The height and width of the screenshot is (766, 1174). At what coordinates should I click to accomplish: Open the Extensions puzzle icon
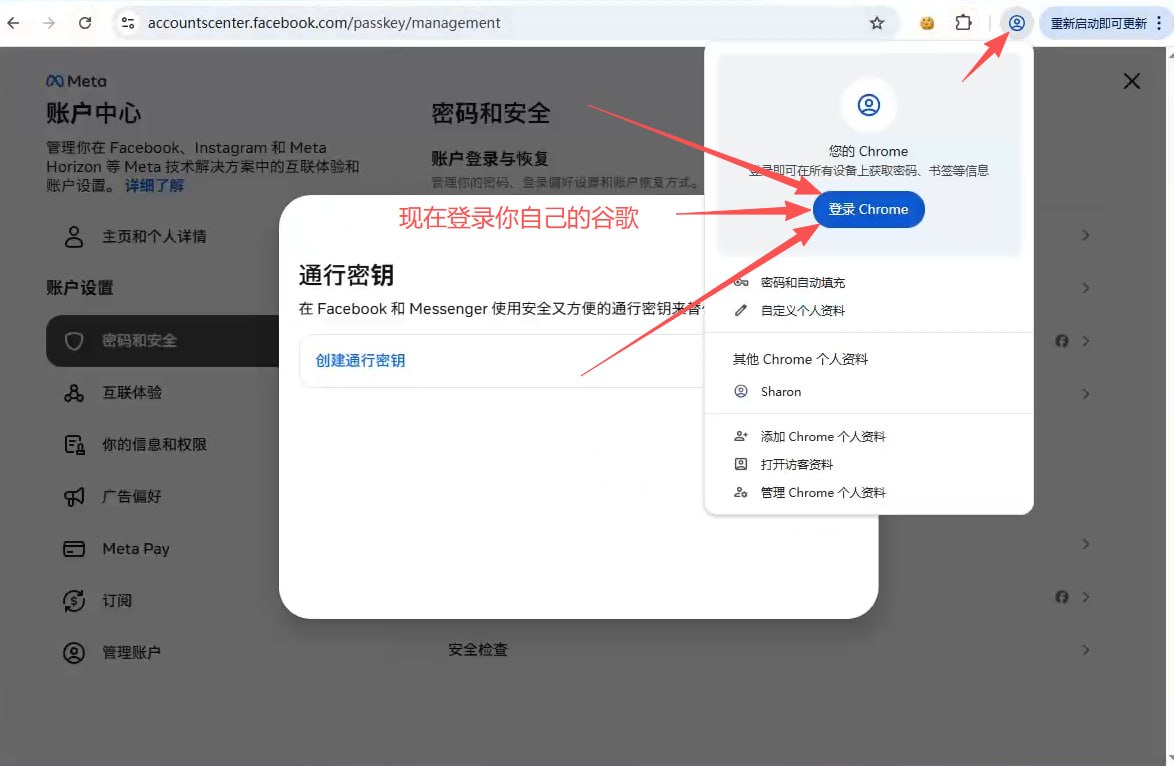tap(964, 23)
